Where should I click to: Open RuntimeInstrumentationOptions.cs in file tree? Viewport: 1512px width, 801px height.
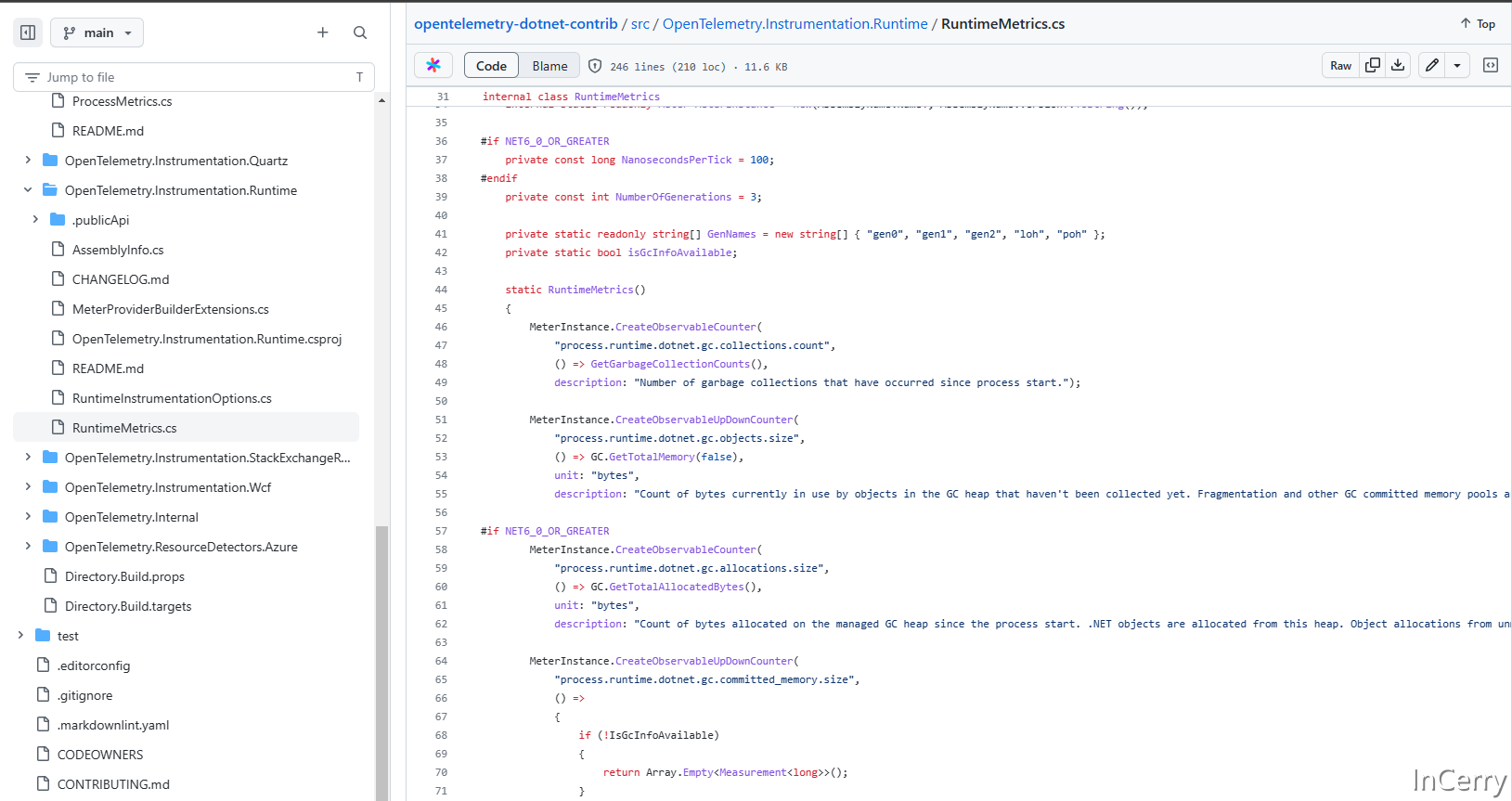(172, 398)
